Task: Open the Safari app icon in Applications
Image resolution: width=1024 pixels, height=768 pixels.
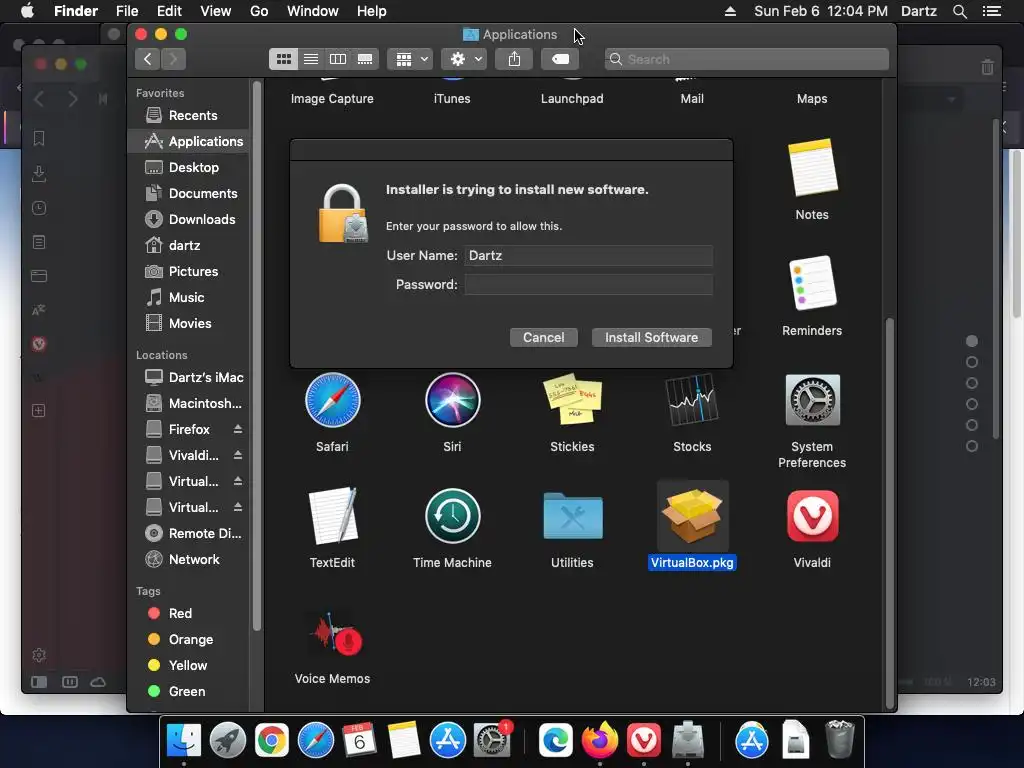Action: [332, 400]
